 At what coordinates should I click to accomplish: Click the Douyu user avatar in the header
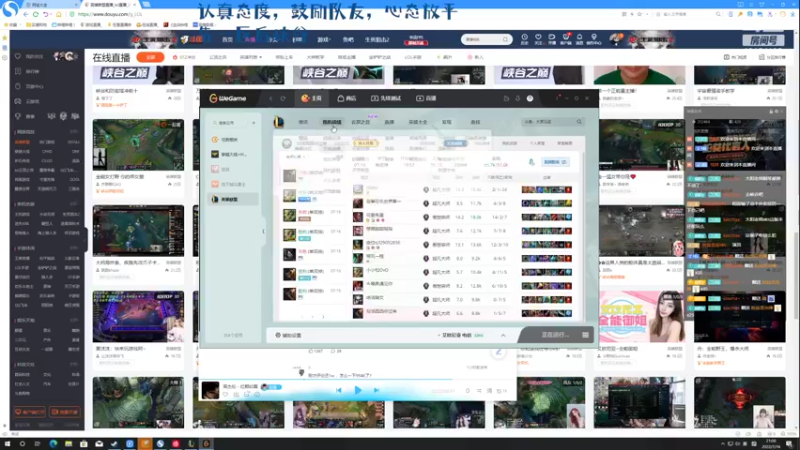[616, 39]
